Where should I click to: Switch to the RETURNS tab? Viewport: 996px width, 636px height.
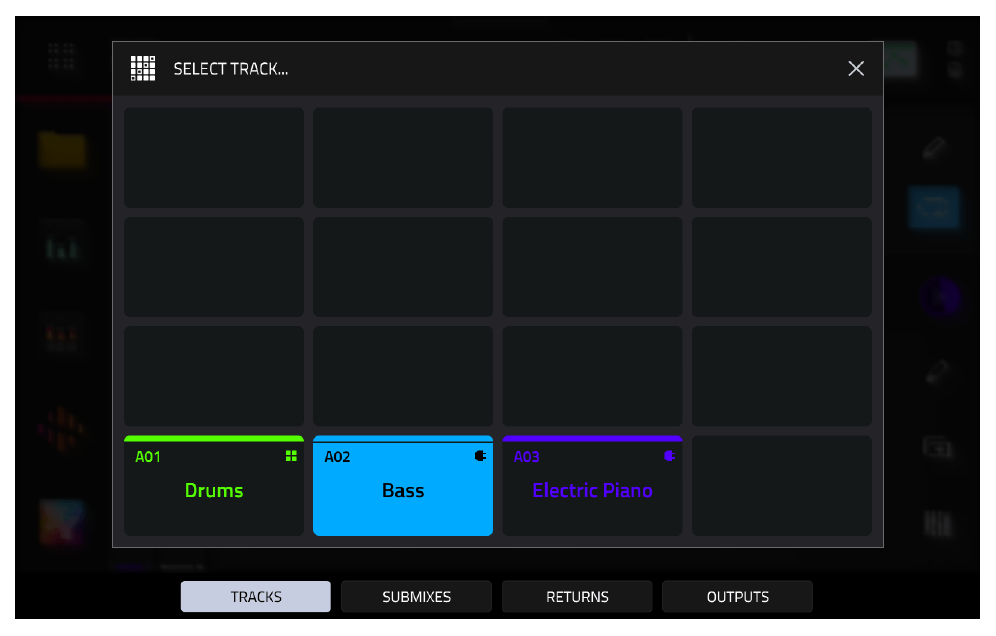click(x=577, y=597)
